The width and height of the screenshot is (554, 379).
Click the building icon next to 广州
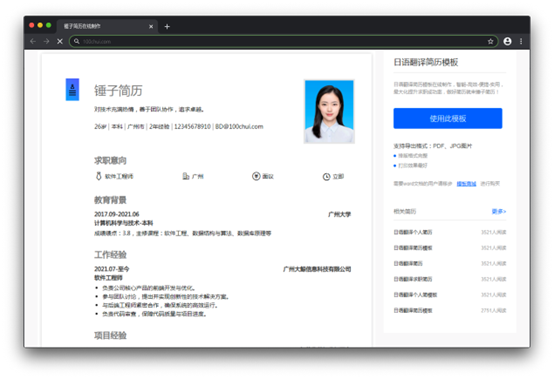coord(186,176)
